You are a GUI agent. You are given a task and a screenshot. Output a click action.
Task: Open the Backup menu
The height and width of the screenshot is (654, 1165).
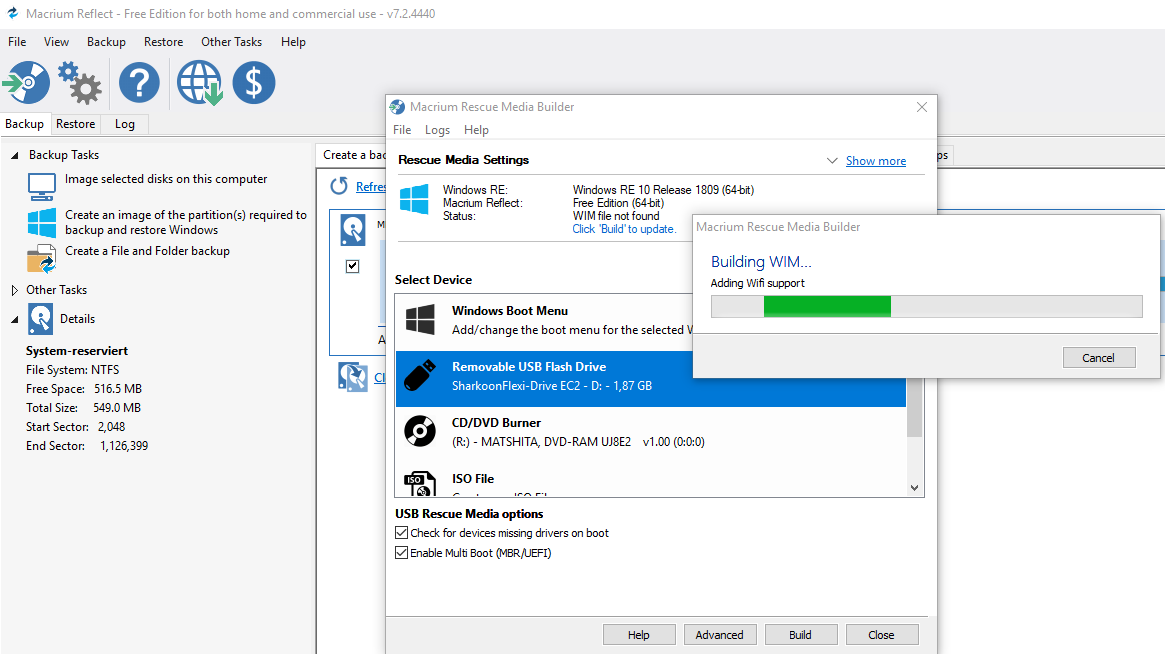click(x=106, y=42)
